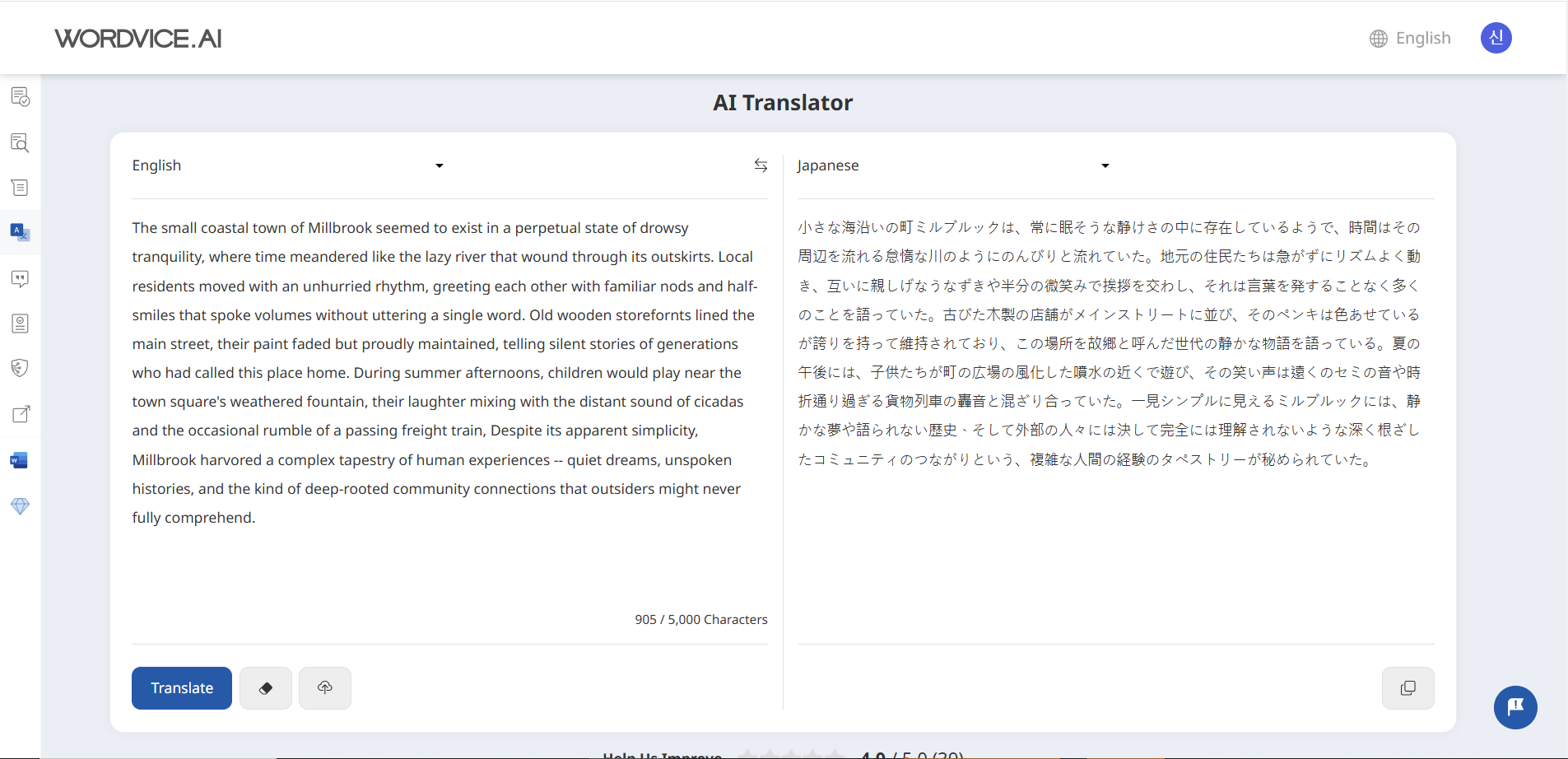1568x759 pixels.
Task: Go home via the WORDVICE.AI logo
Action: (137, 38)
